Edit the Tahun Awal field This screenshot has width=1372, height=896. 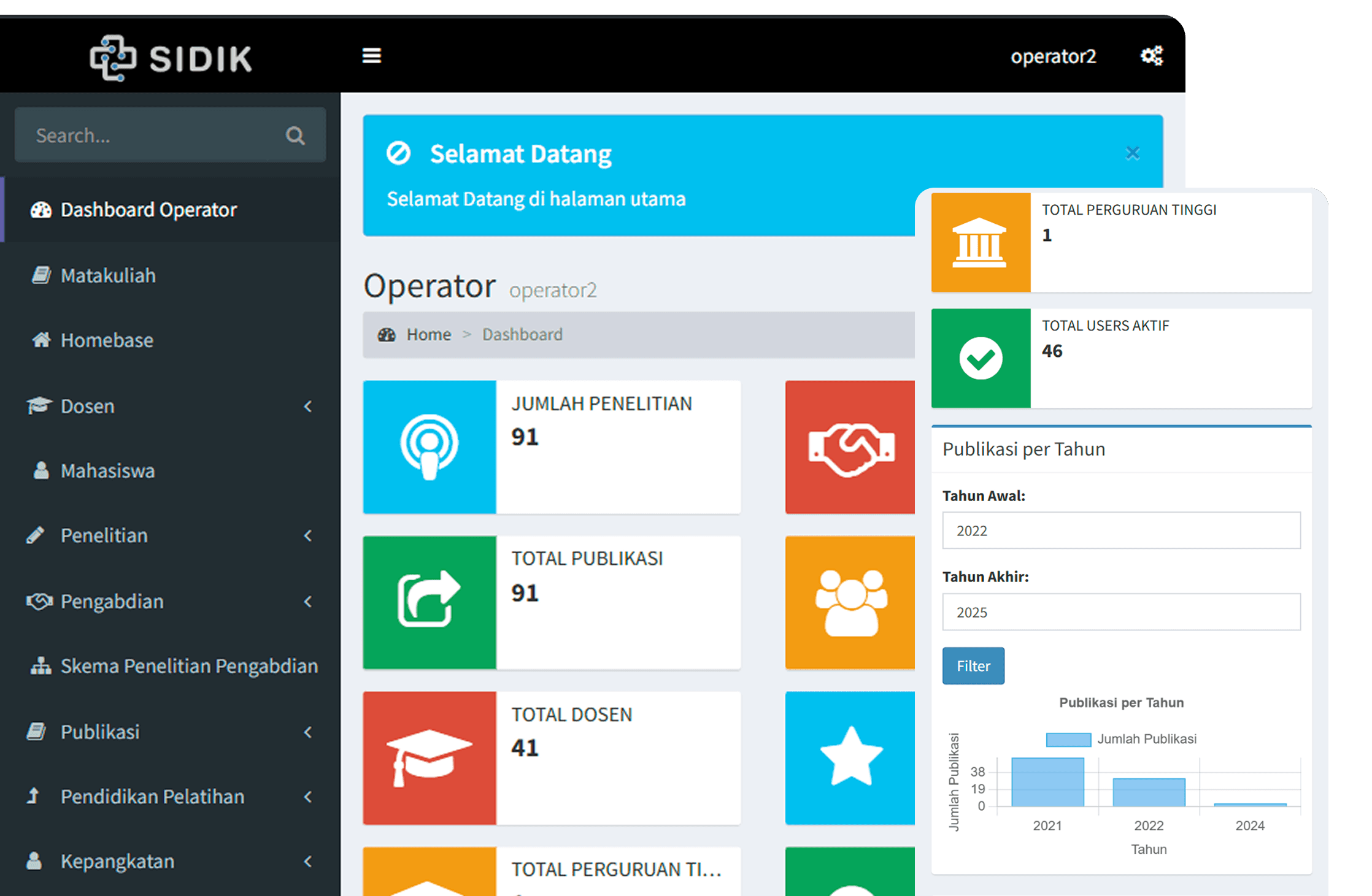[1121, 530]
